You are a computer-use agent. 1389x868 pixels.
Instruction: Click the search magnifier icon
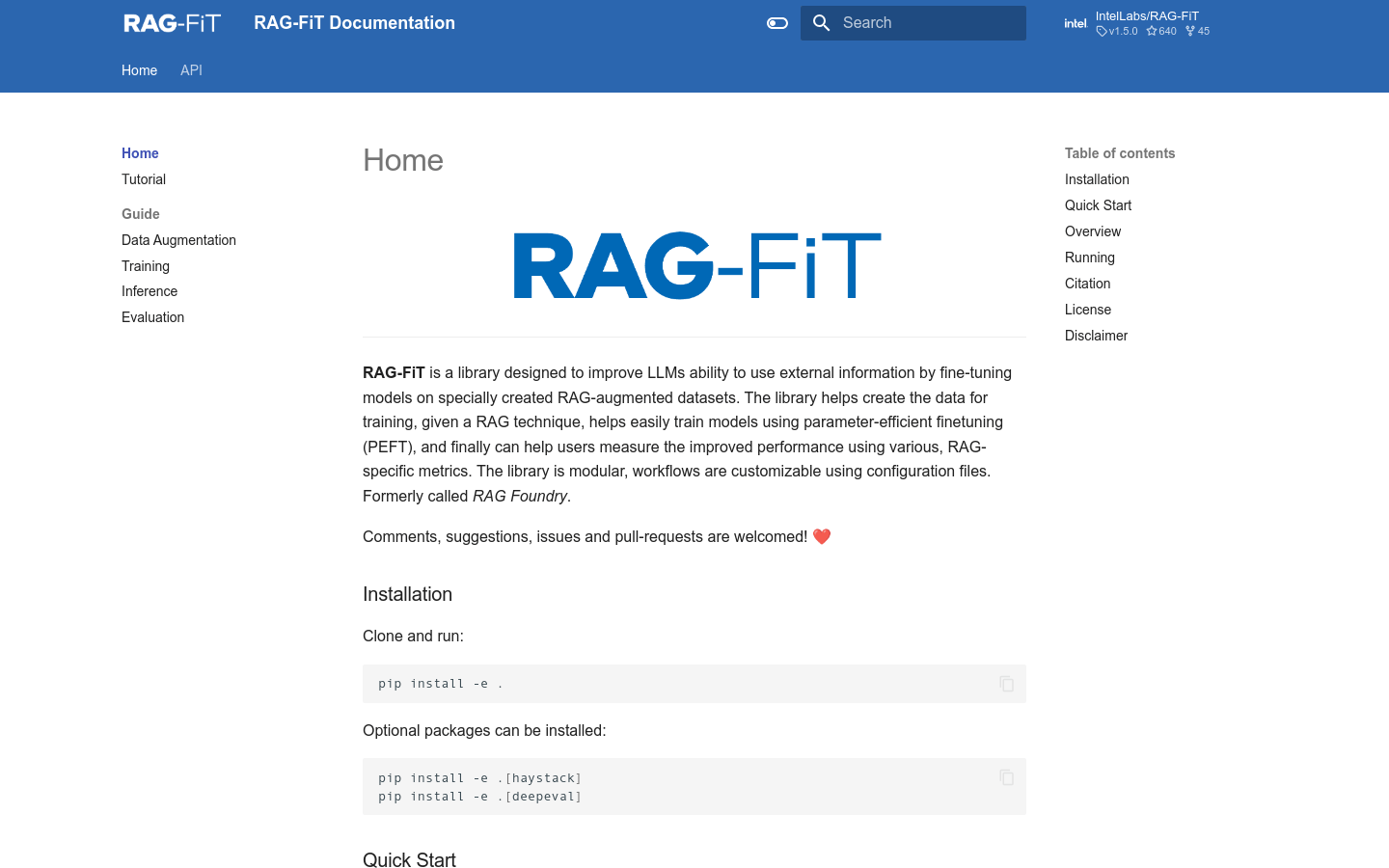click(822, 23)
